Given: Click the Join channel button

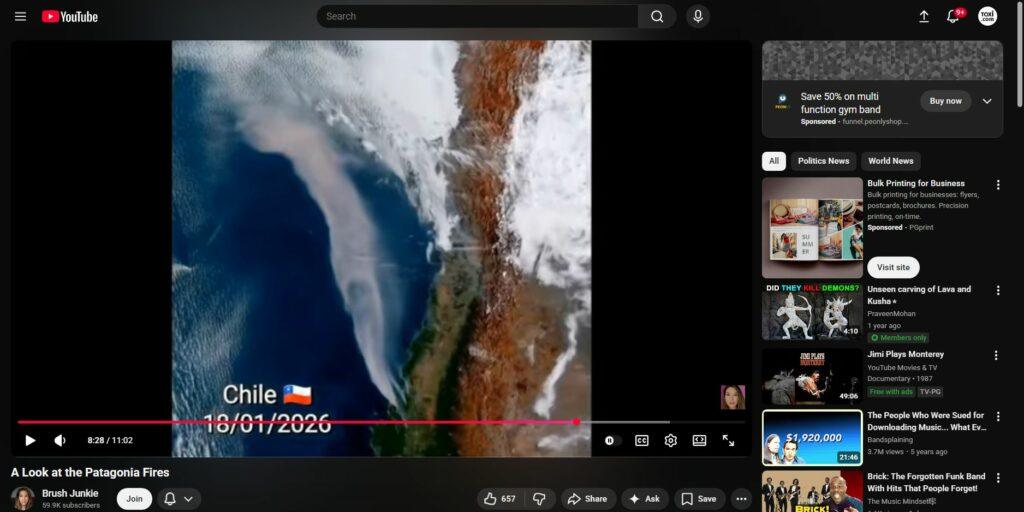Looking at the screenshot, I should tap(134, 498).
